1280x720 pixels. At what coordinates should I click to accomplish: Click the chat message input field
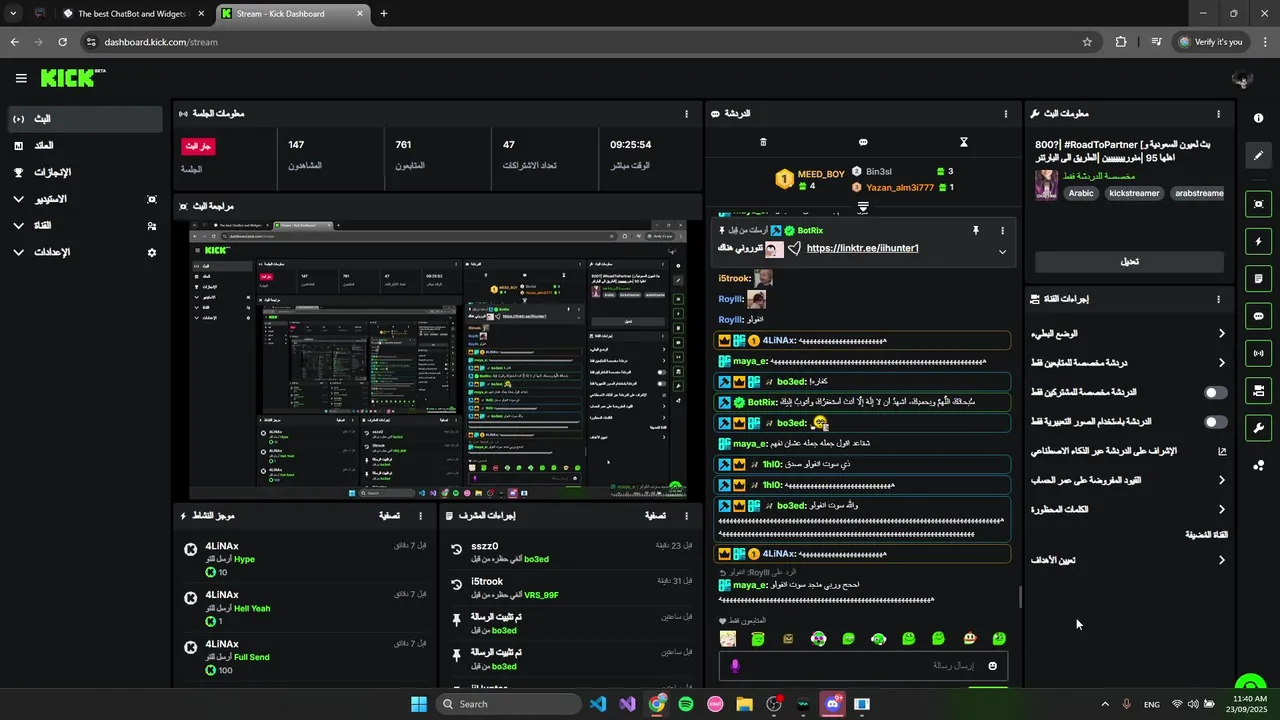(x=863, y=665)
